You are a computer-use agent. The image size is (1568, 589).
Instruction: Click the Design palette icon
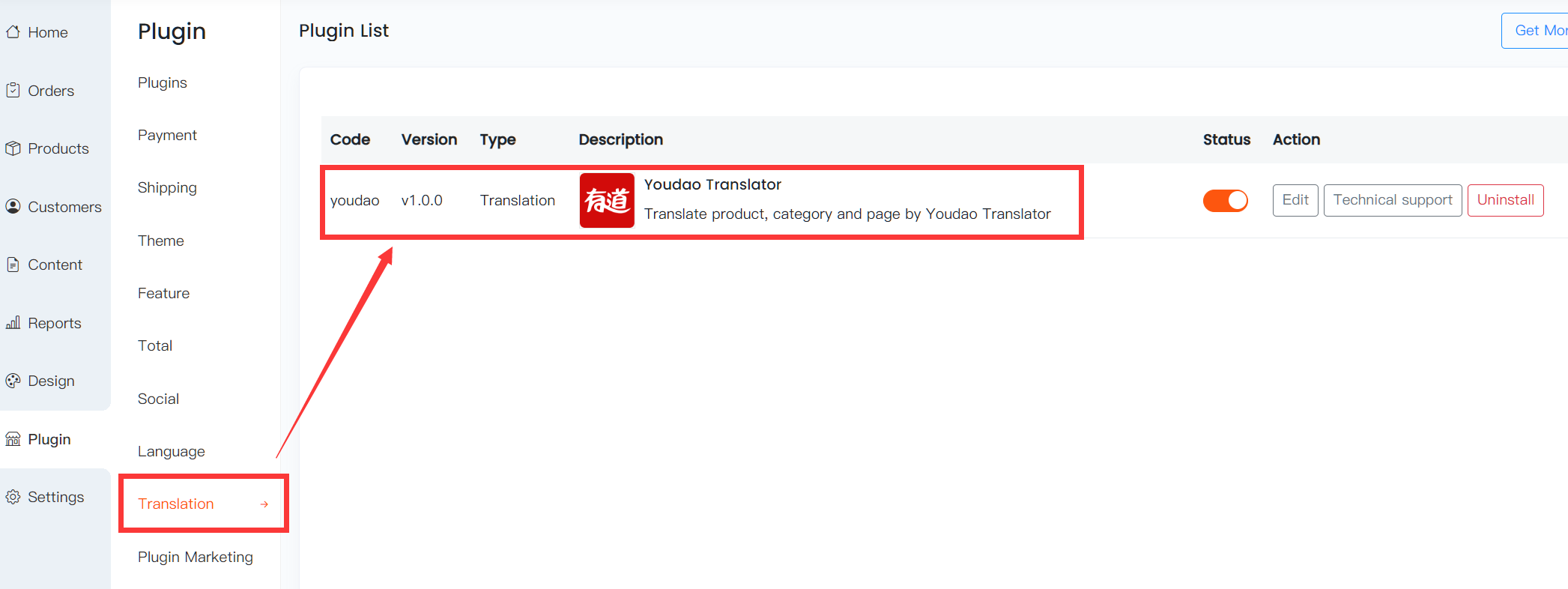(13, 381)
